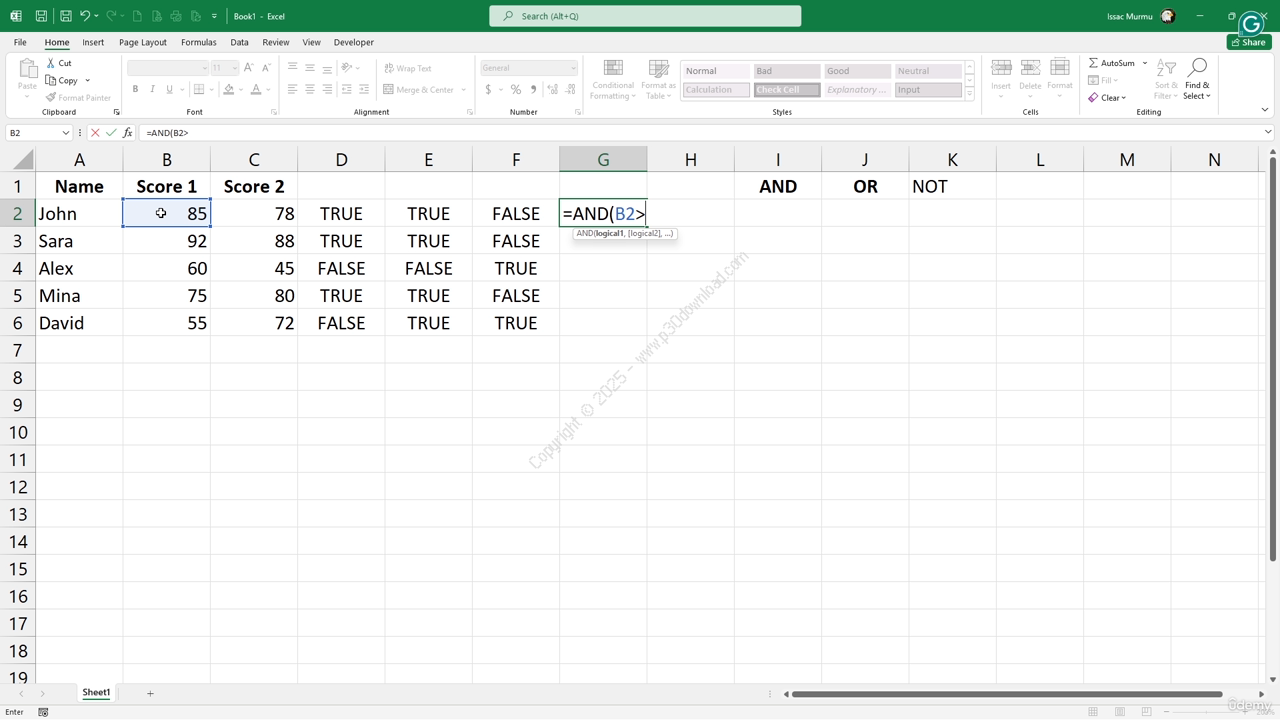The height and width of the screenshot is (720, 1280).
Task: Expand the Name Box dropdown
Action: click(x=66, y=133)
